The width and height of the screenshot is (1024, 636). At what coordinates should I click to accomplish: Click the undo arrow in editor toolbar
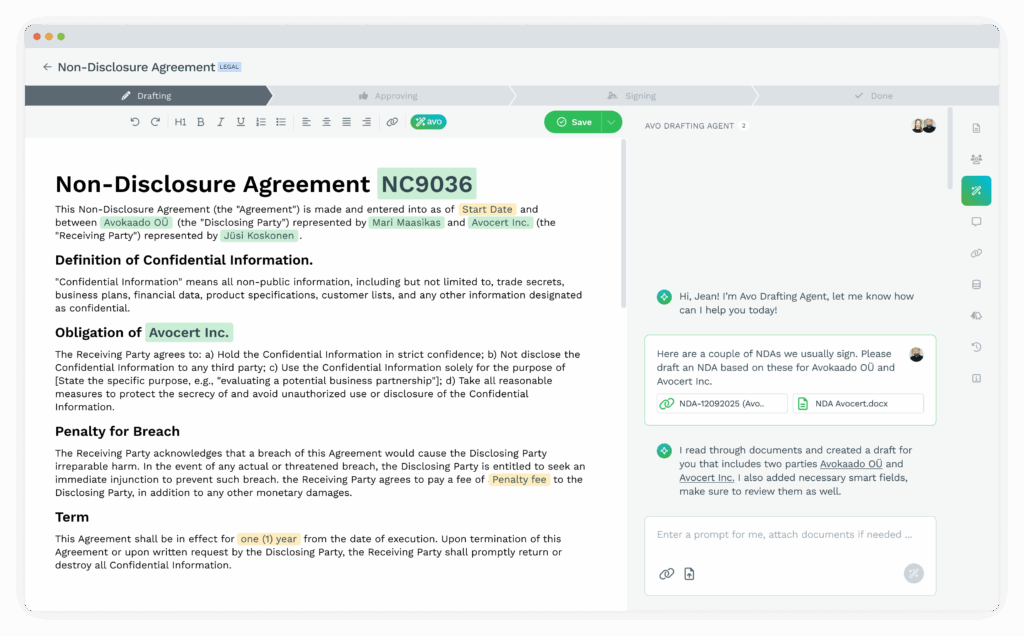(135, 122)
